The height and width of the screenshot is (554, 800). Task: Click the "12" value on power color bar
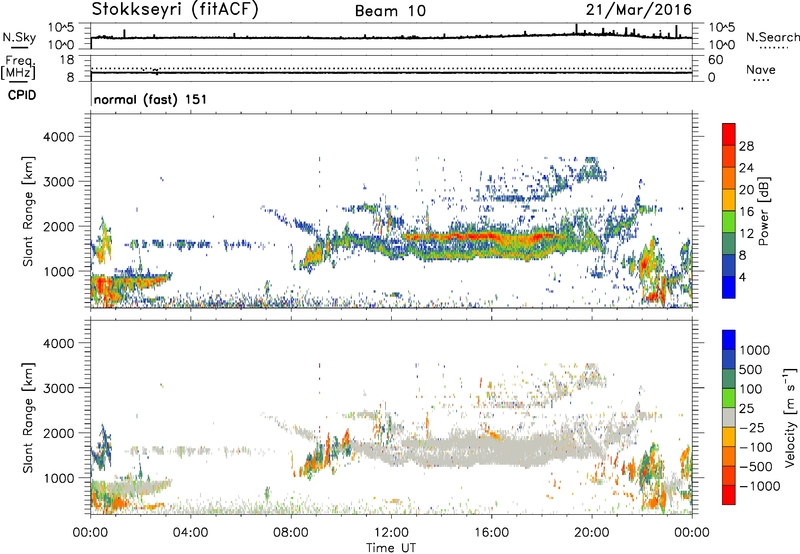coord(746,234)
